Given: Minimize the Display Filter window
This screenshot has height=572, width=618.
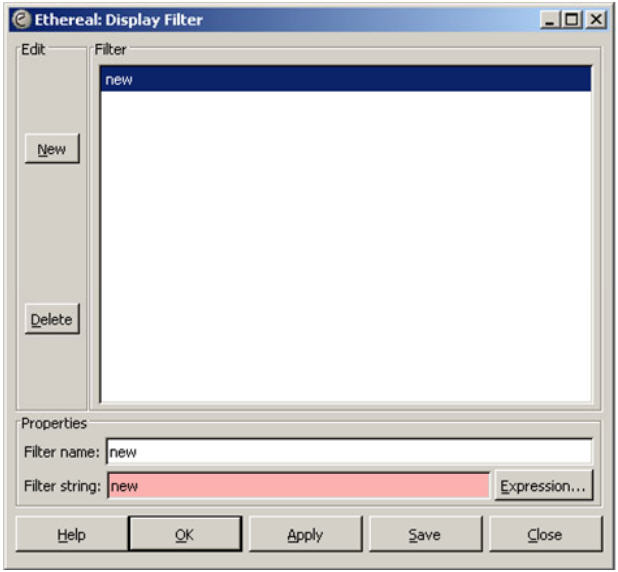Looking at the screenshot, I should (550, 19).
